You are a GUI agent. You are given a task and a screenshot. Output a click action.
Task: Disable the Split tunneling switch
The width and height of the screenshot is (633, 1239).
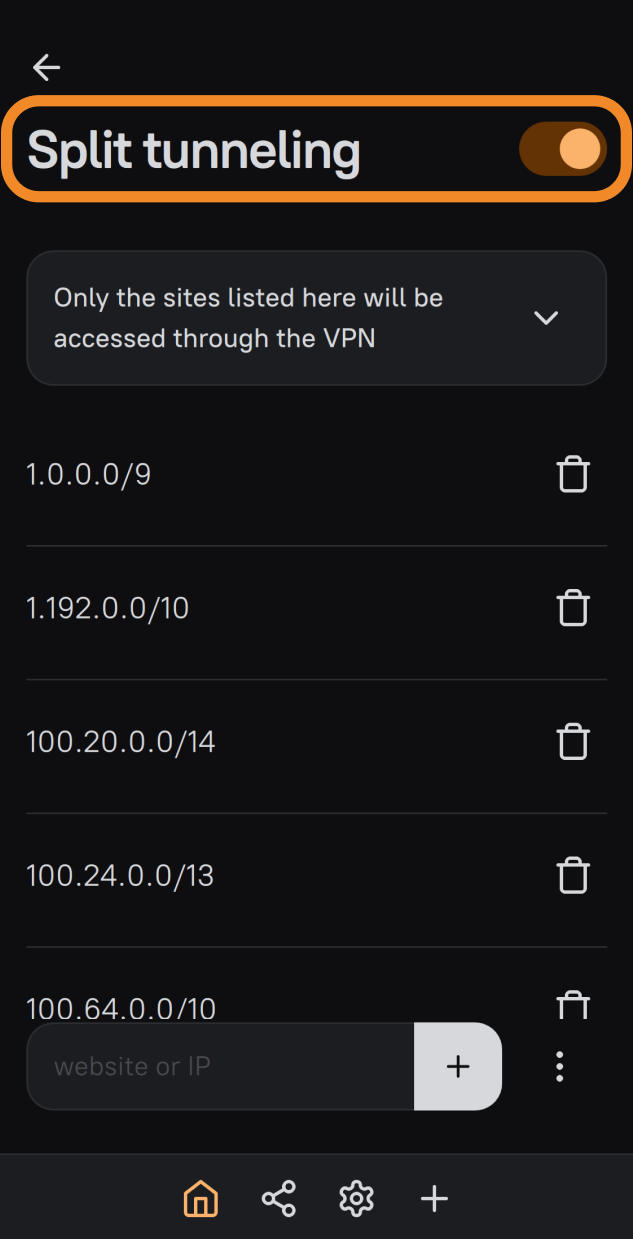click(562, 150)
